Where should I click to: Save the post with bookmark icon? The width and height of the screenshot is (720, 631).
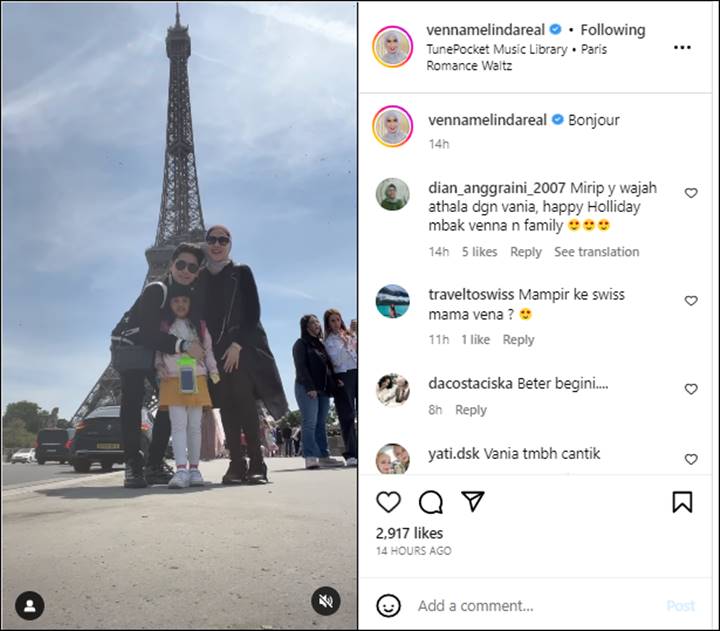pyautogui.click(x=682, y=501)
